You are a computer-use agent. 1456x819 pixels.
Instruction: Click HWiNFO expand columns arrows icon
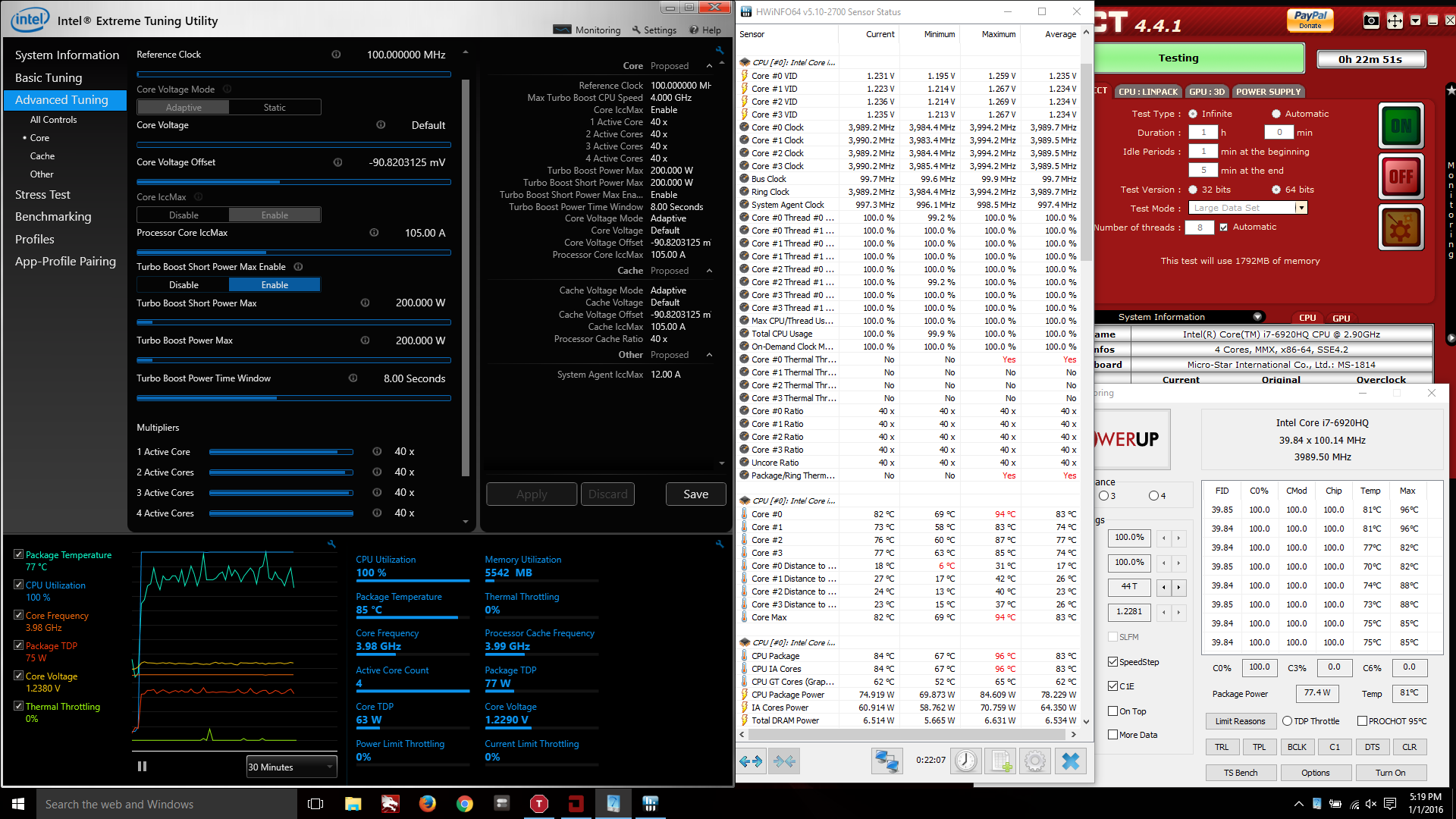(x=751, y=761)
